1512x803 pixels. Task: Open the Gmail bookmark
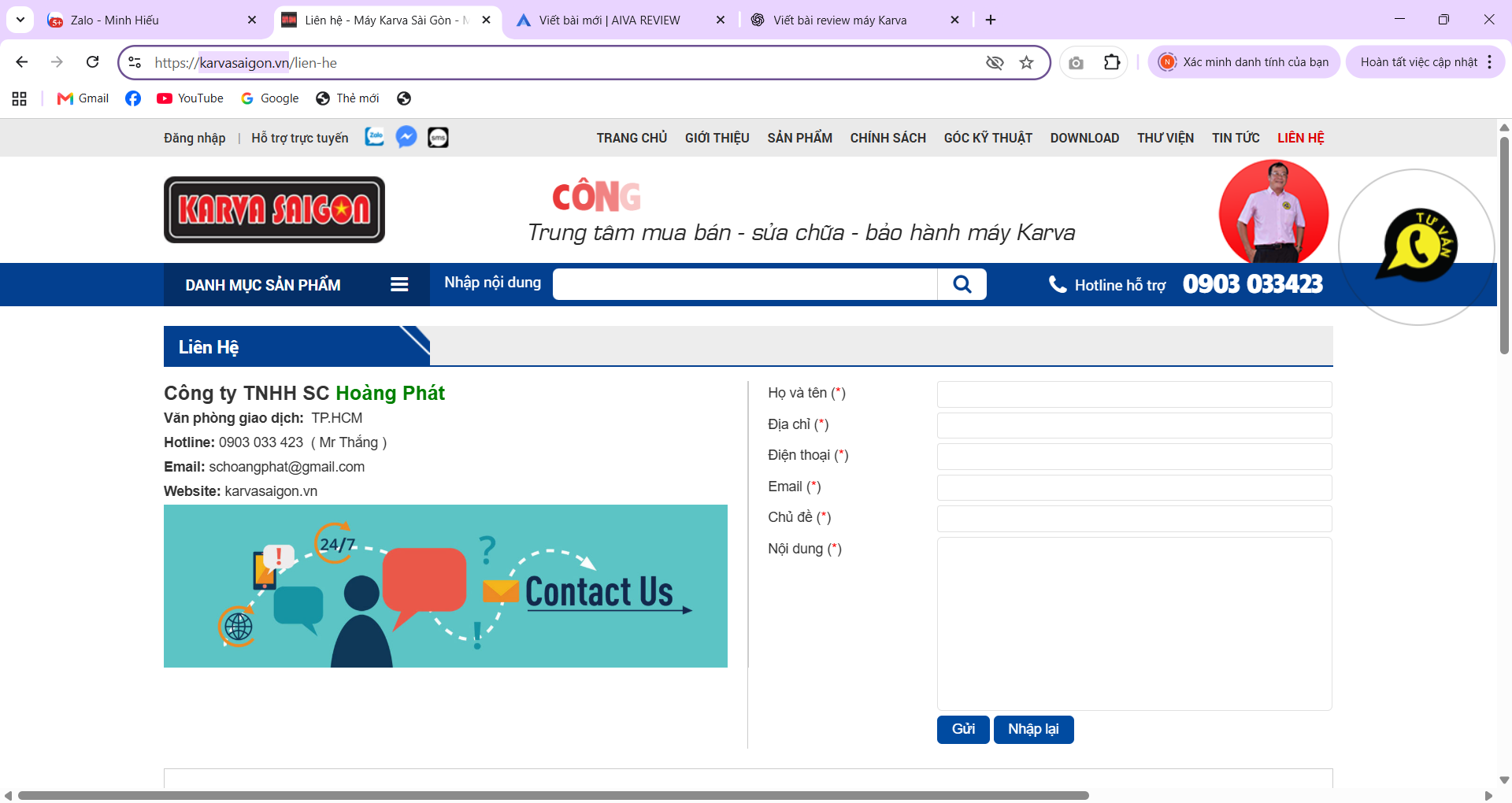(x=83, y=98)
